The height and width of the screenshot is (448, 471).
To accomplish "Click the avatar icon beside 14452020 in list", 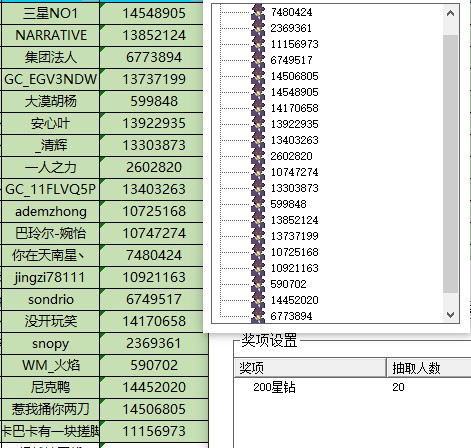I will (258, 300).
